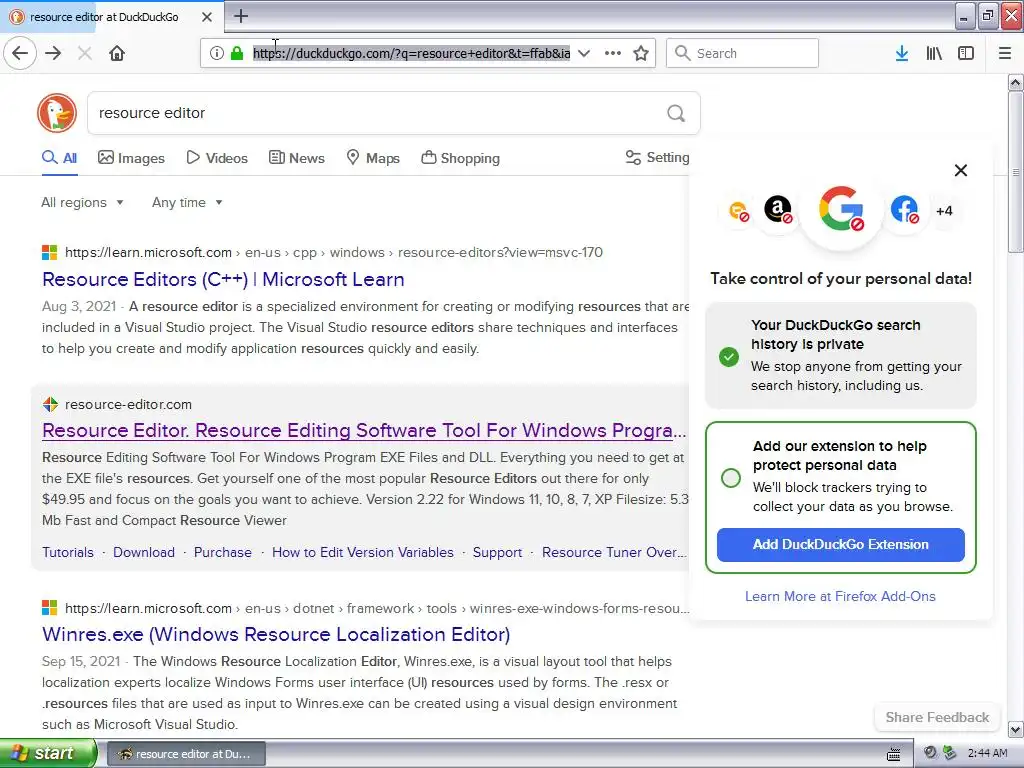Open Resource Editors (C++) Microsoft Learn result
The width and height of the screenshot is (1024, 768).
tap(223, 280)
